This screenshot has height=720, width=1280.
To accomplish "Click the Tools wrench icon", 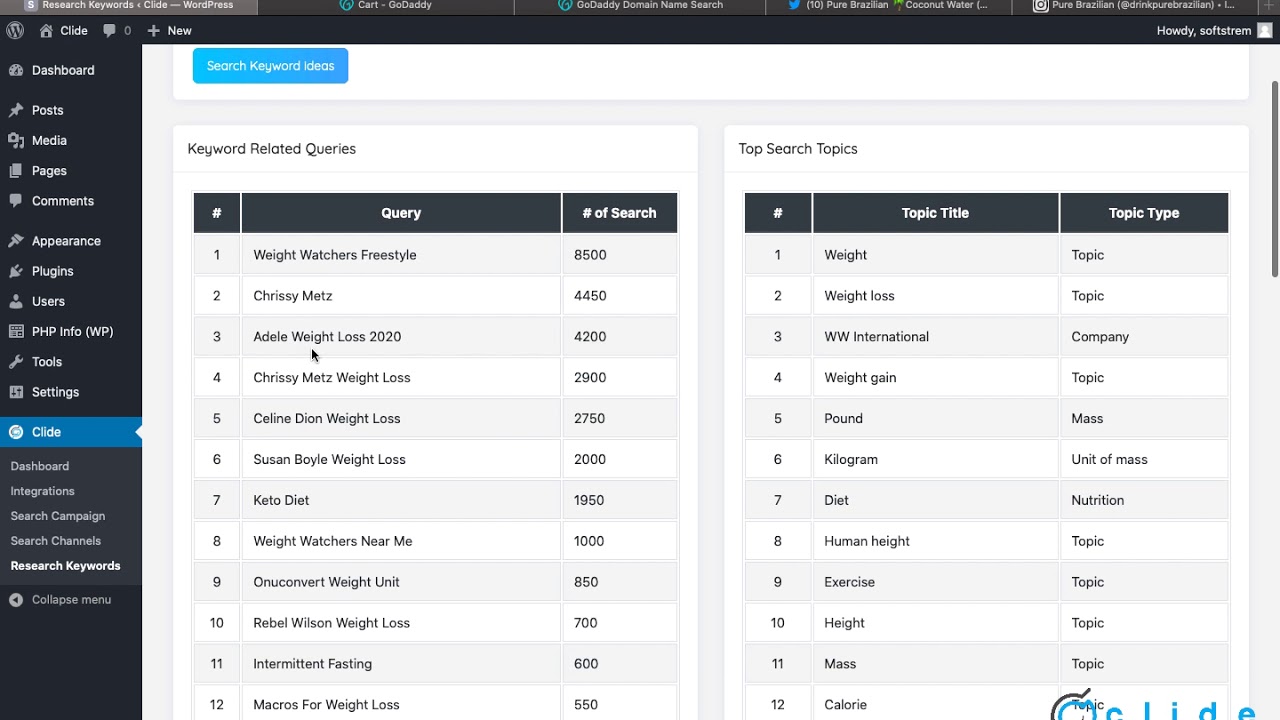I will click(15, 361).
